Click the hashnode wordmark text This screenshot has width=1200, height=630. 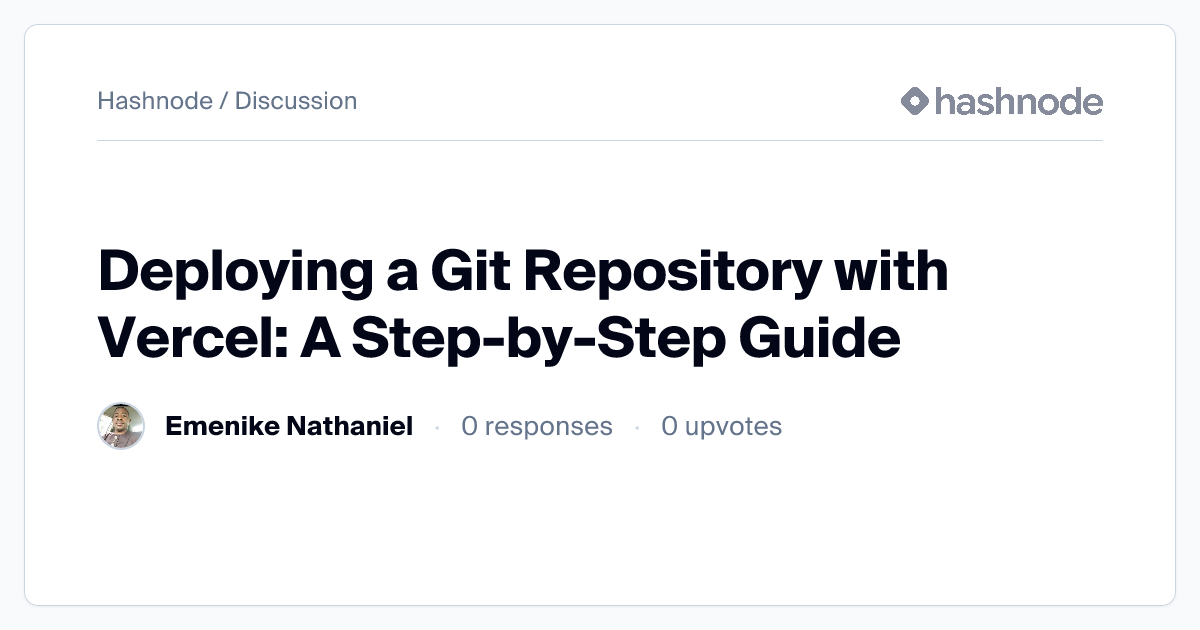pos(1018,101)
